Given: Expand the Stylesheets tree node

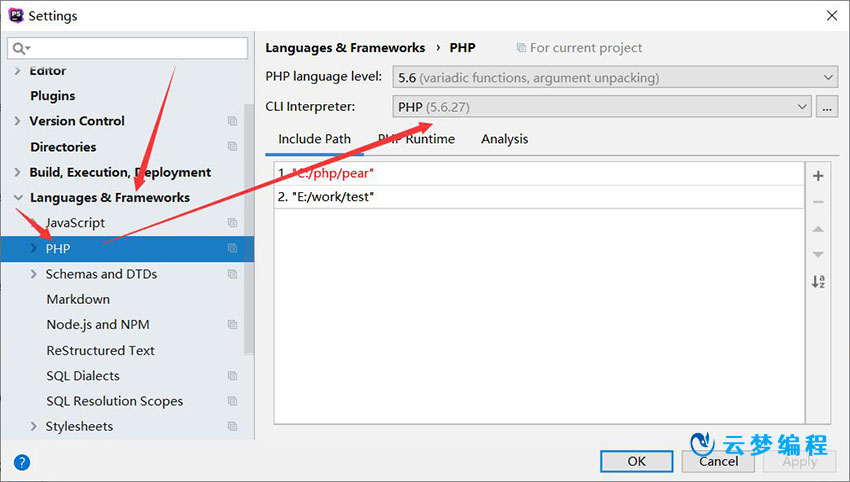Looking at the screenshot, I should point(34,427).
